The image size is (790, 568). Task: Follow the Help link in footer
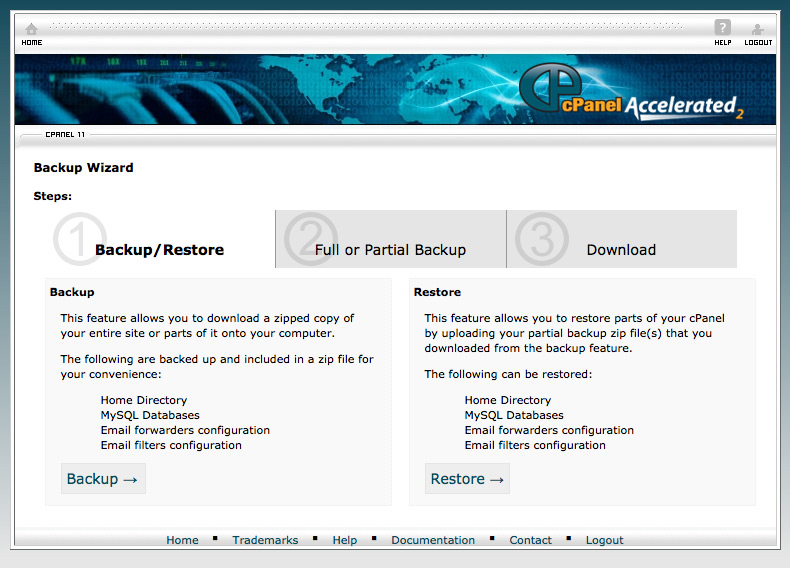coord(345,540)
